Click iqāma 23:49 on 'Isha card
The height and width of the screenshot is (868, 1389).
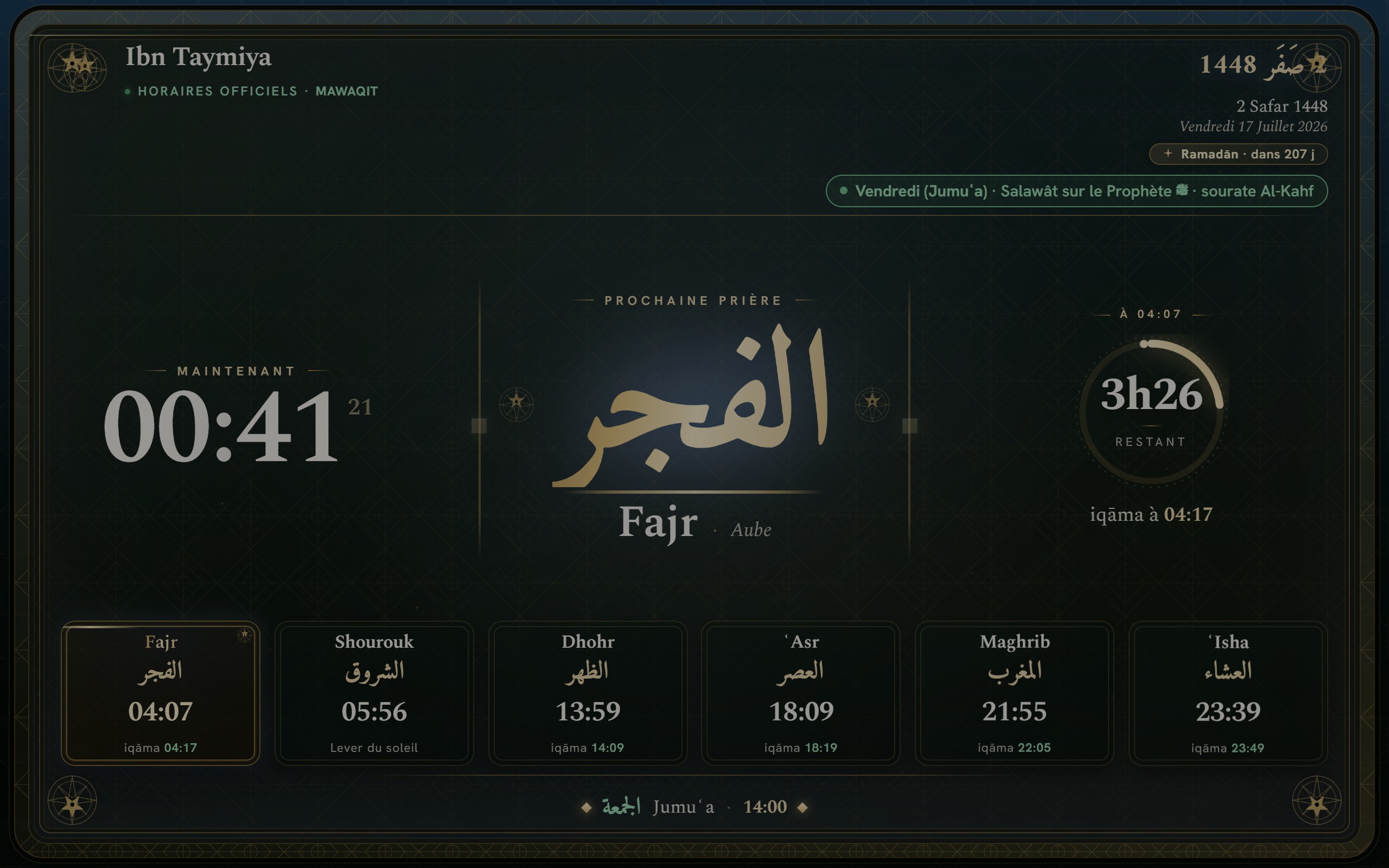[1228, 748]
